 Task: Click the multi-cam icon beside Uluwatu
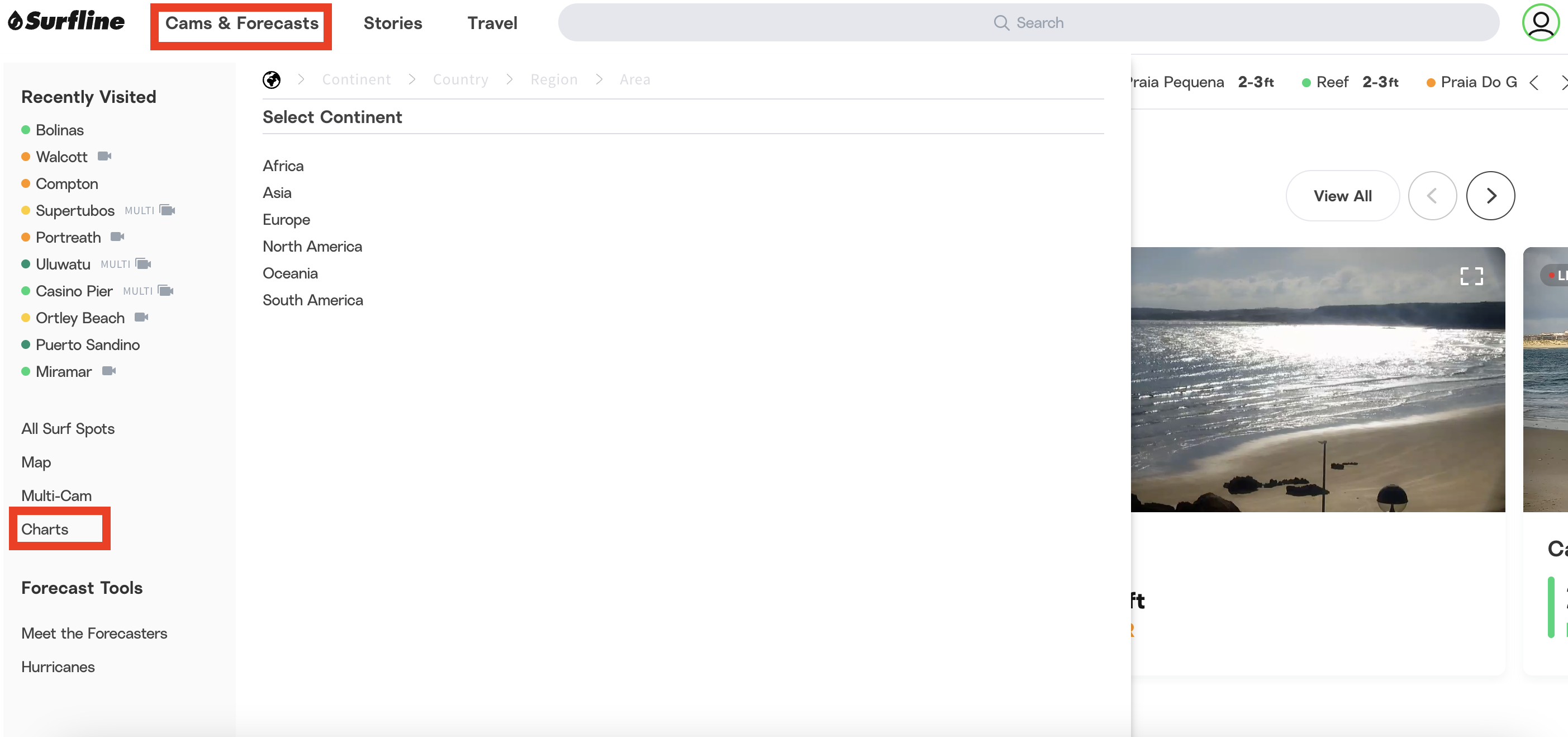coord(144,264)
